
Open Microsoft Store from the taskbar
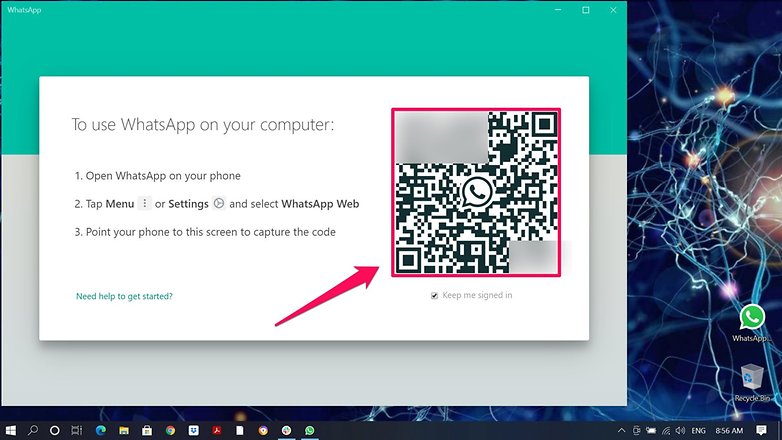point(147,430)
